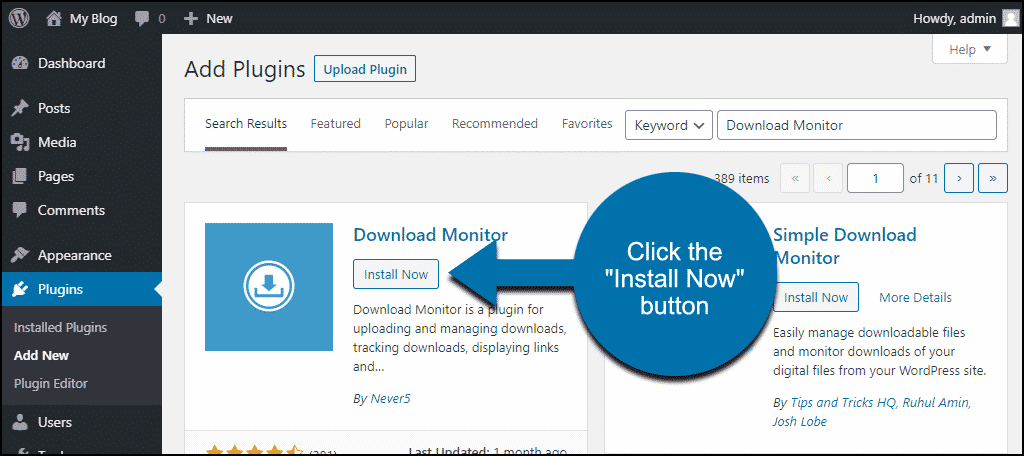Install the Download Monitor plugin
Image resolution: width=1024 pixels, height=456 pixels.
coord(396,274)
